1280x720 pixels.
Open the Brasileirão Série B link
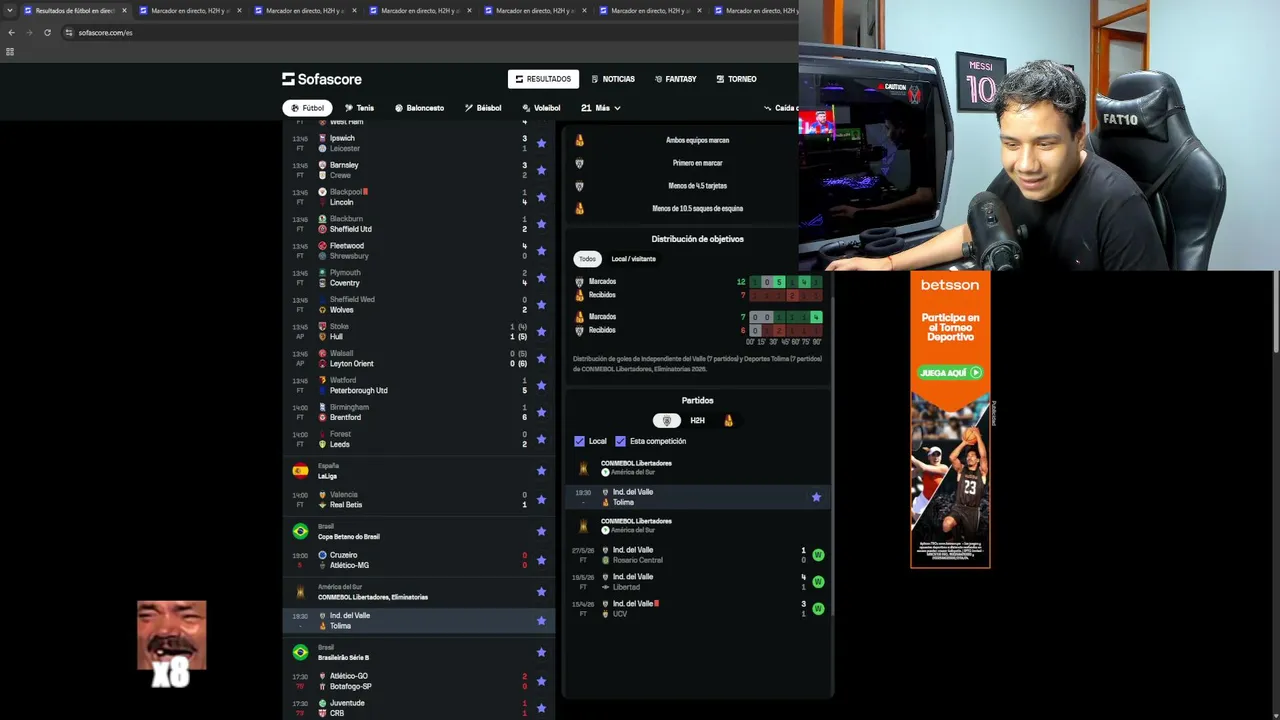343,657
